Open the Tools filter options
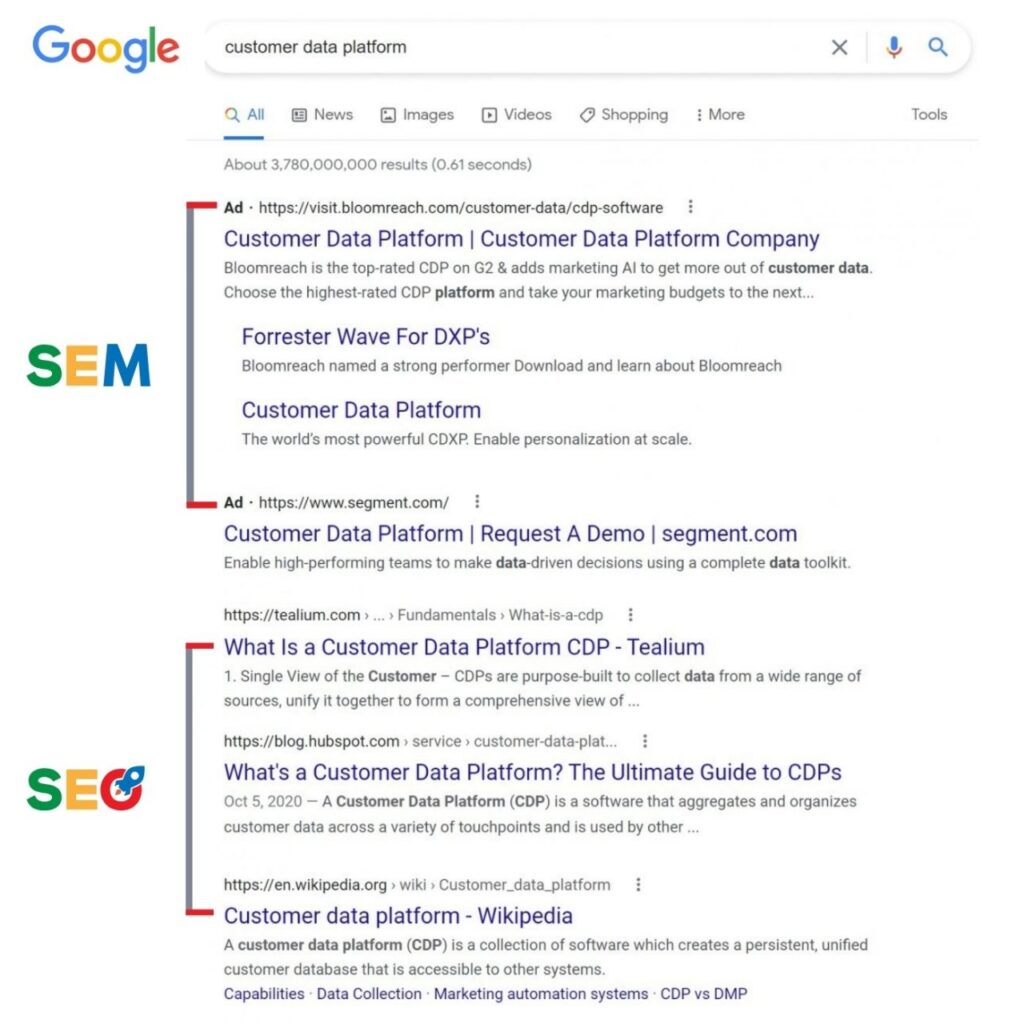The width and height of the screenshot is (1024, 1024). (x=928, y=114)
